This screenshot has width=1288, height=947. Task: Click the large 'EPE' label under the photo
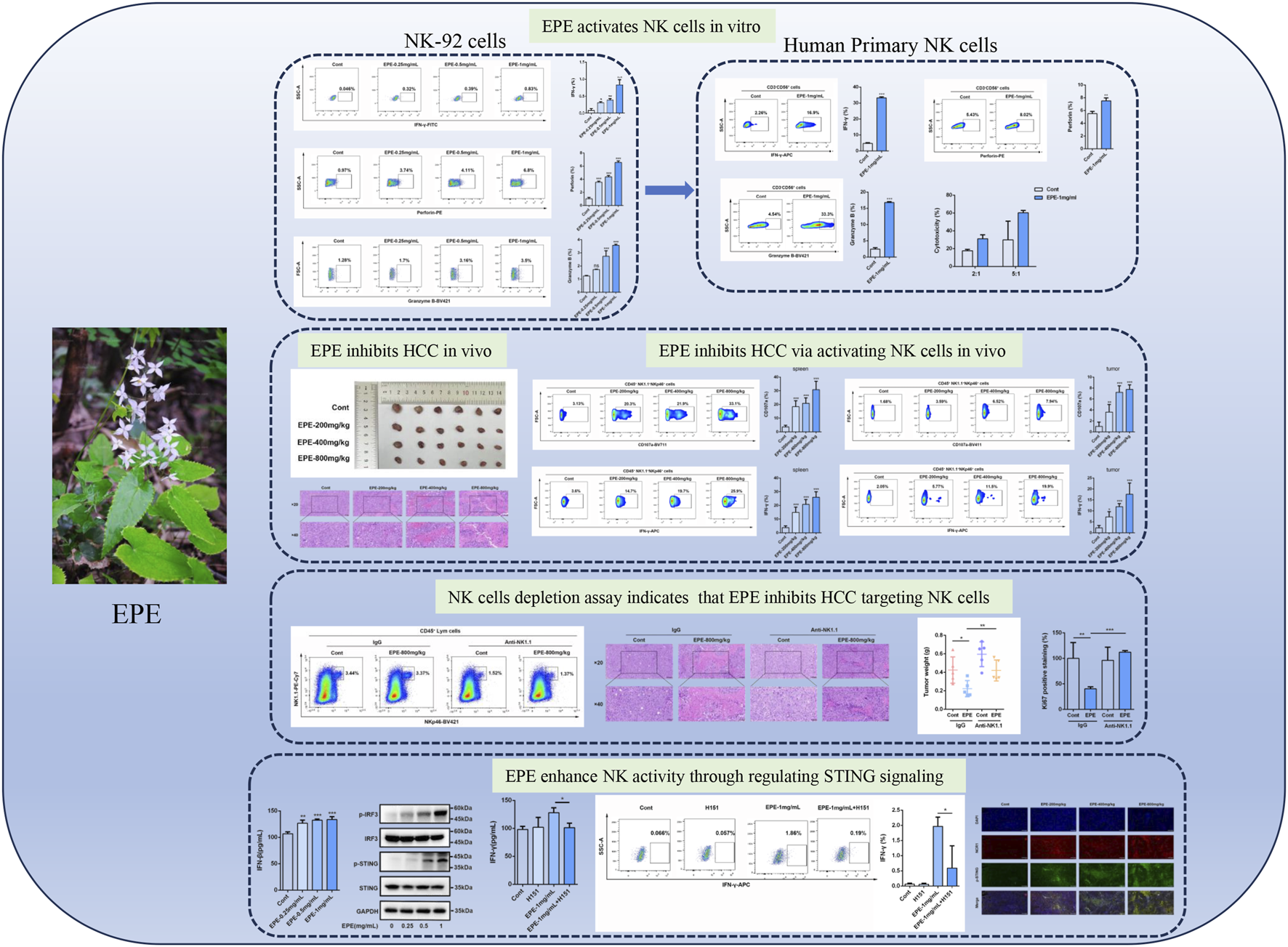click(136, 614)
